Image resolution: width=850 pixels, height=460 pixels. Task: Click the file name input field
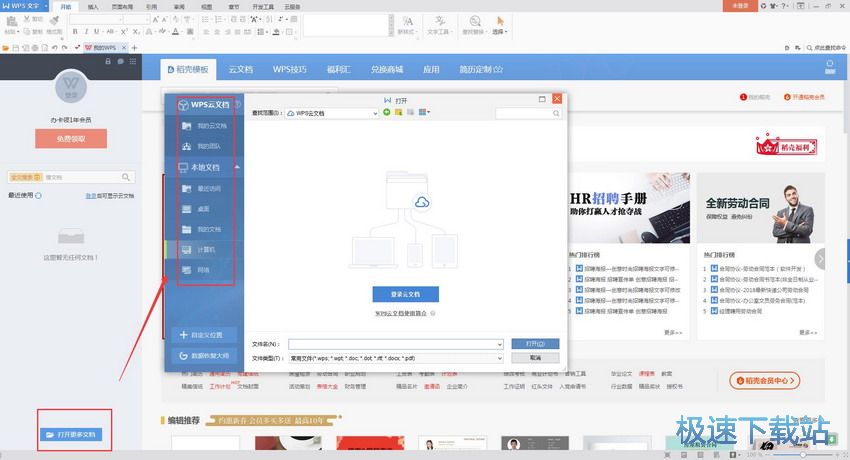396,344
